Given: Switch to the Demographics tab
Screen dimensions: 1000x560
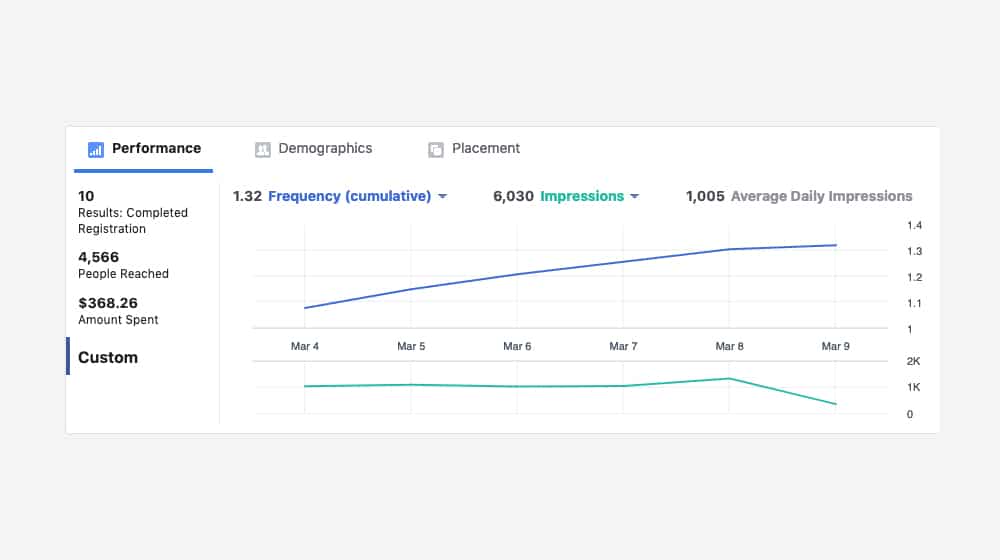Looking at the screenshot, I should click(x=324, y=148).
